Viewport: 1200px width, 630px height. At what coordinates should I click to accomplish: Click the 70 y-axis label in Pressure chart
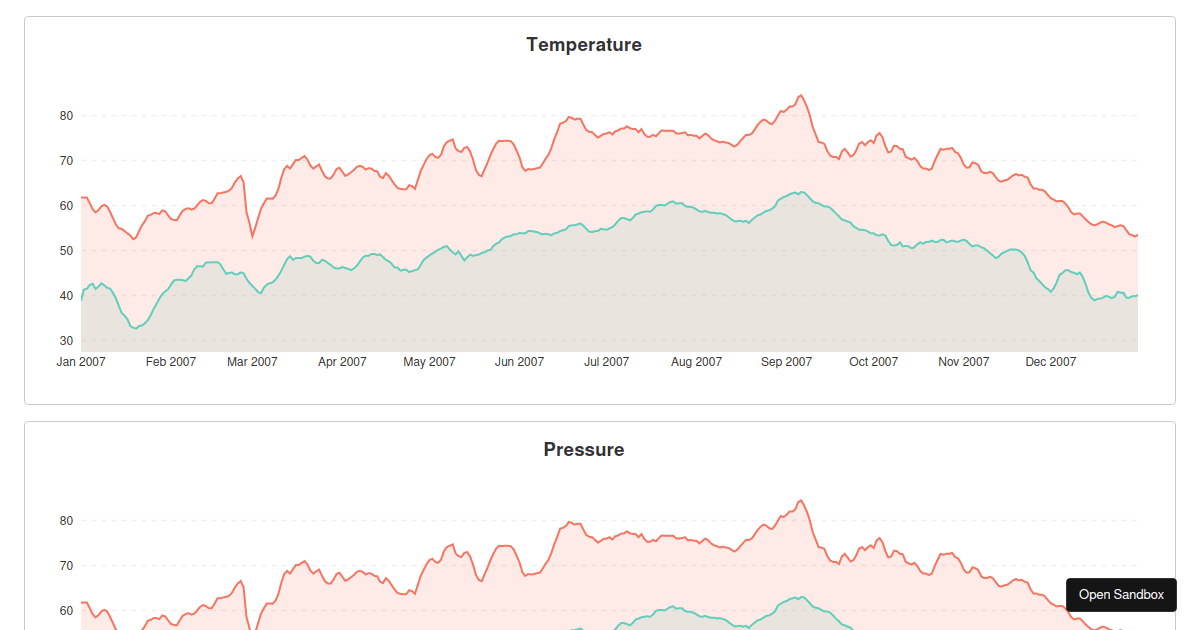pyautogui.click(x=67, y=566)
